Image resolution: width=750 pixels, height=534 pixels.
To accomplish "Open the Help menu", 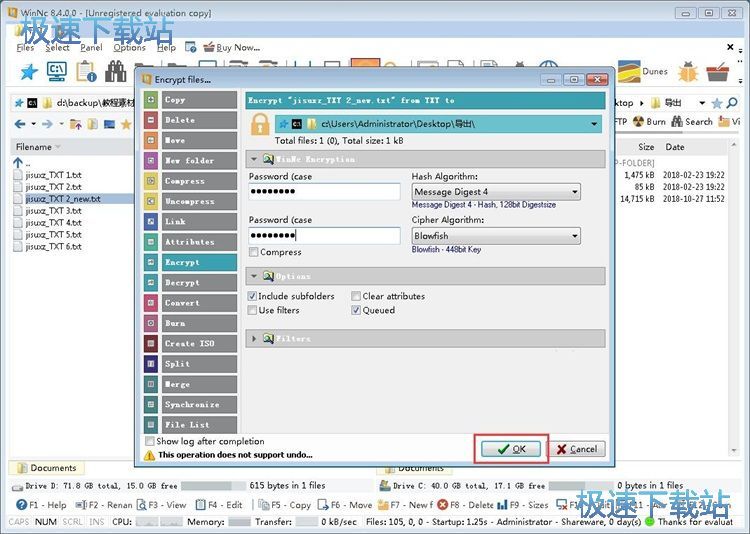I will coord(166,47).
